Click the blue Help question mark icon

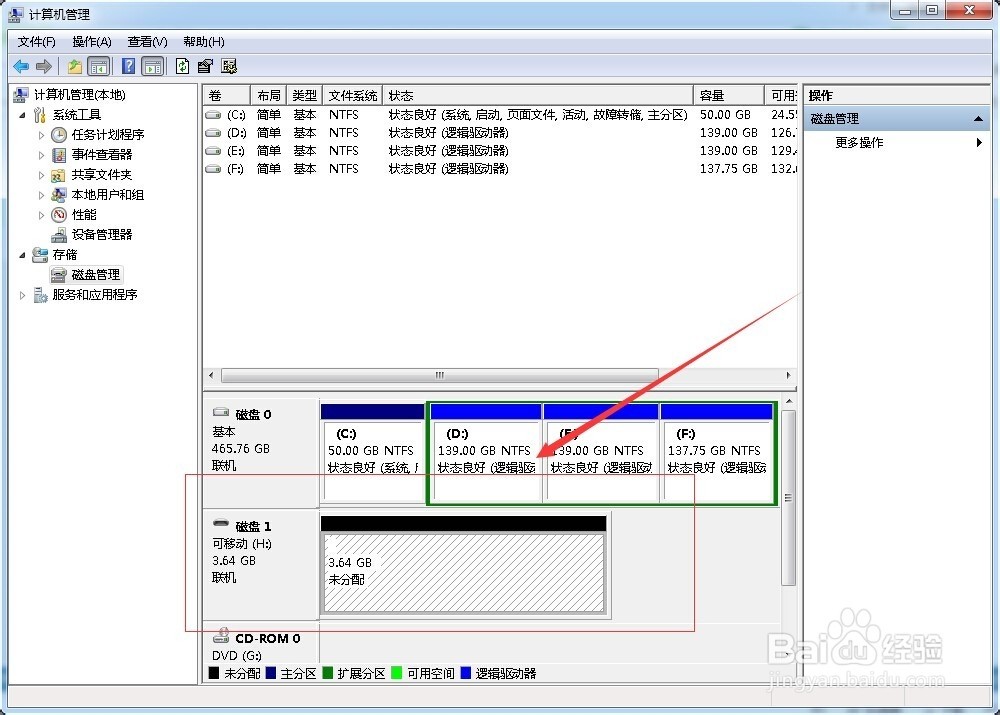128,66
